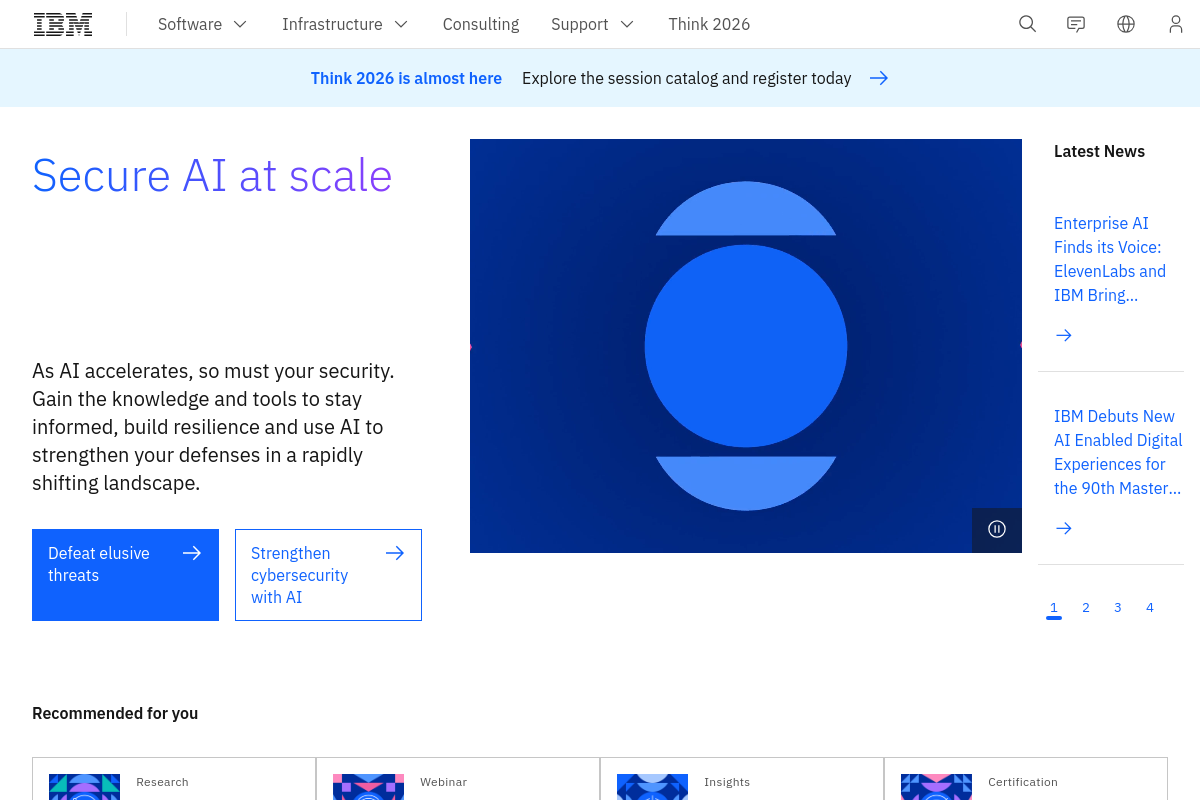The image size is (1200, 800).
Task: Open the chat message icon
Action: click(x=1076, y=24)
